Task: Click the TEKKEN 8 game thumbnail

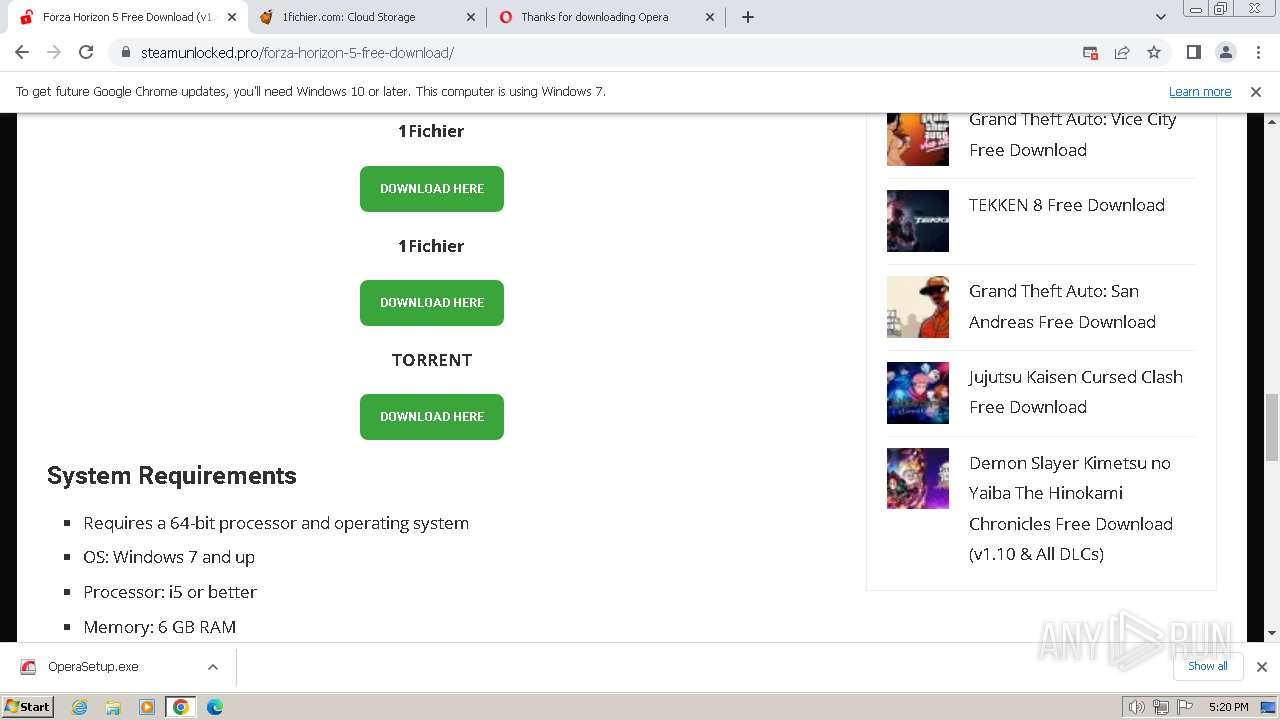Action: click(x=918, y=221)
